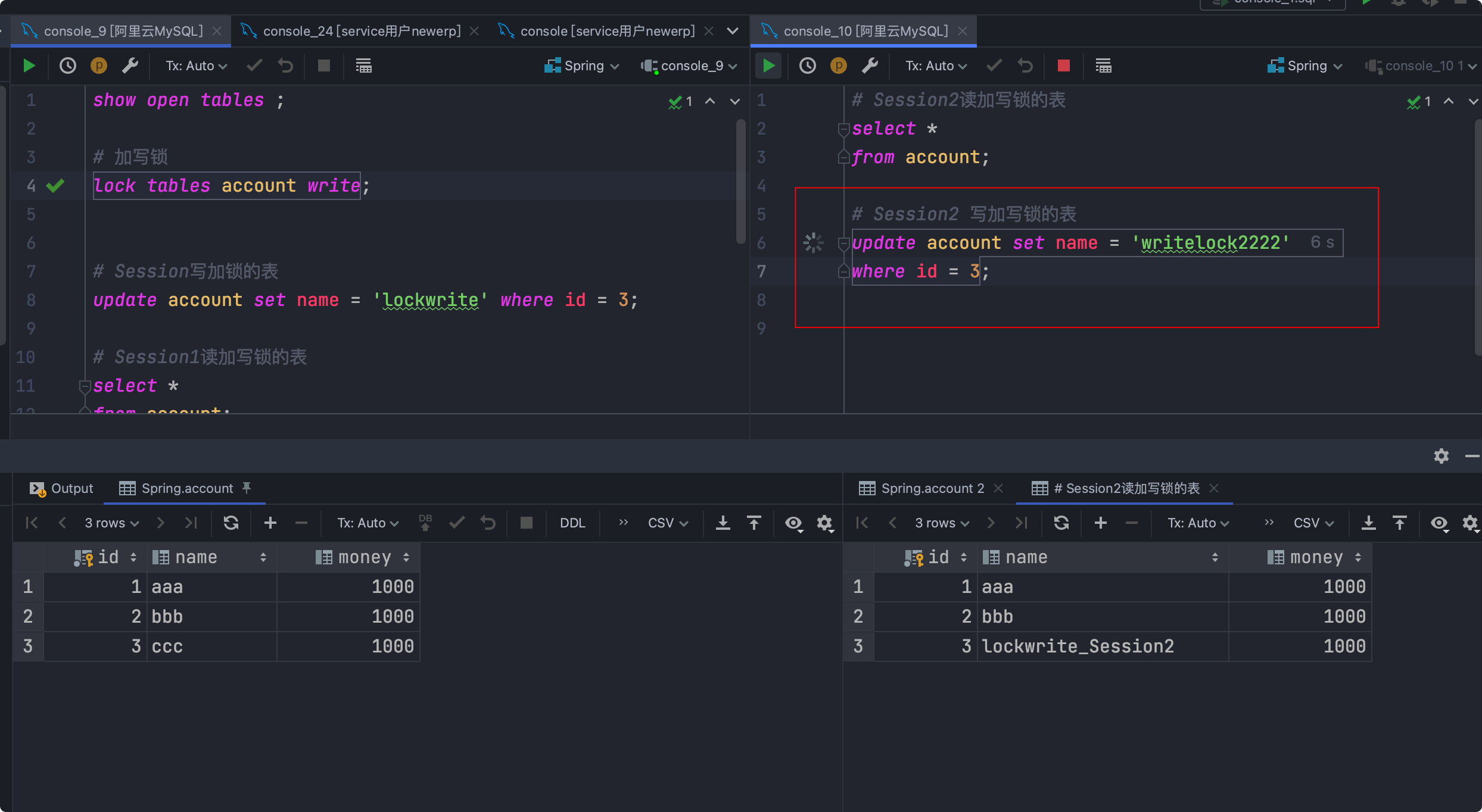Click the export data download icon in left results

click(x=723, y=523)
